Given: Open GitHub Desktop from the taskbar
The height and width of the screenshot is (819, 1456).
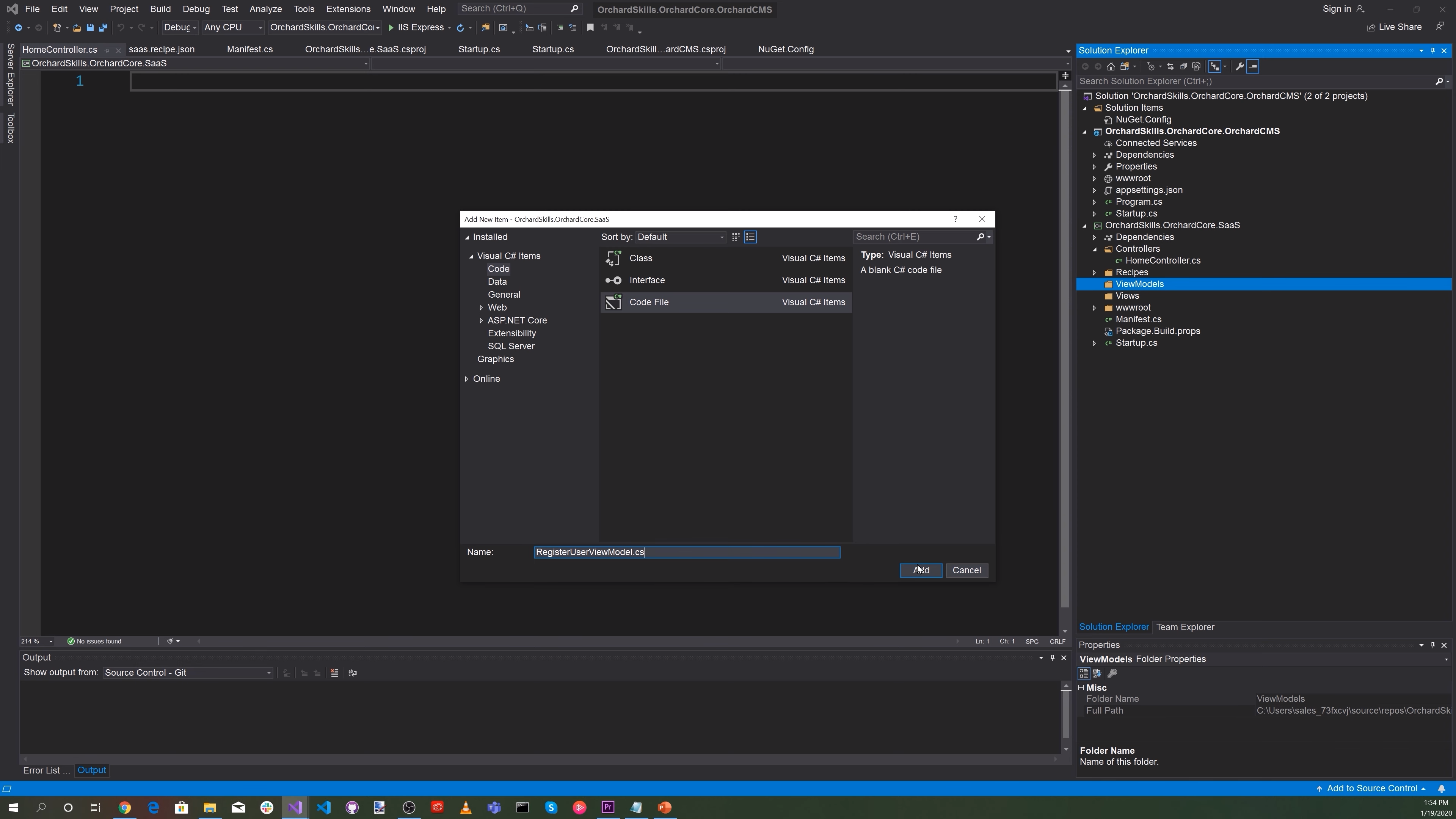Looking at the screenshot, I should click(x=352, y=807).
